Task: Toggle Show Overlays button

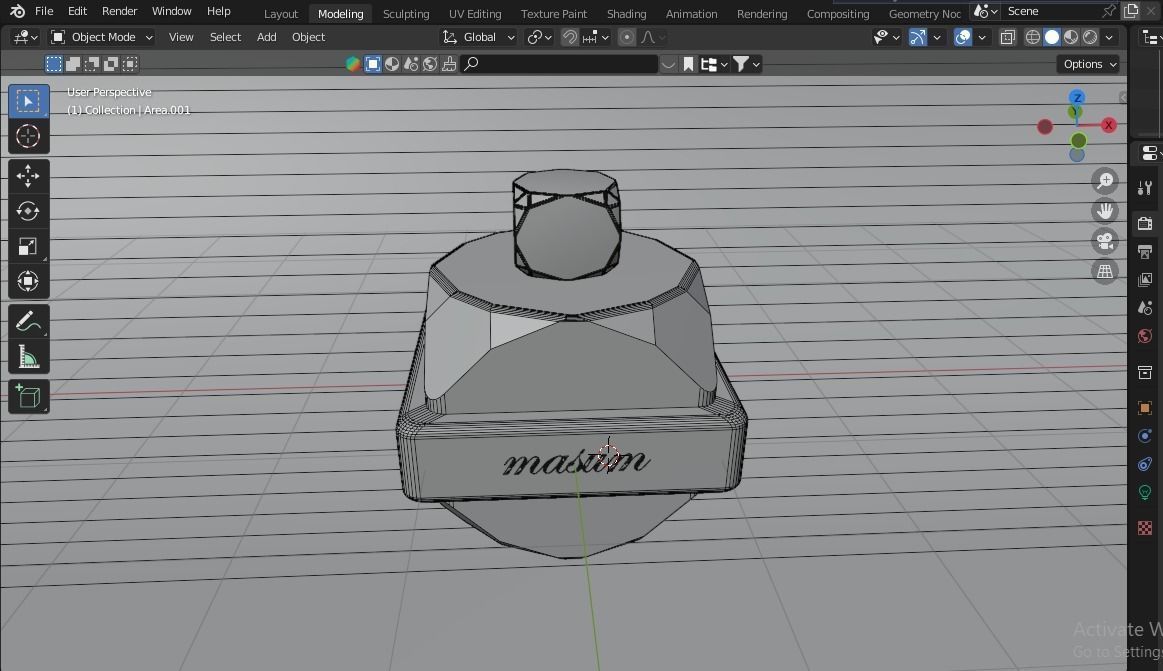Action: (963, 37)
